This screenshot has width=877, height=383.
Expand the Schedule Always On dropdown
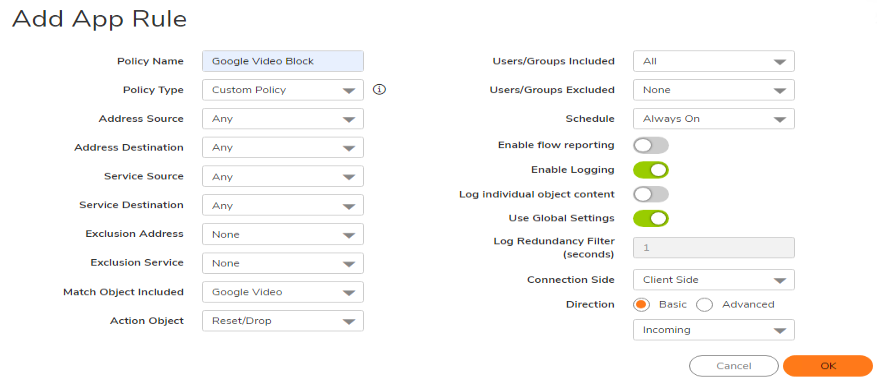714,119
